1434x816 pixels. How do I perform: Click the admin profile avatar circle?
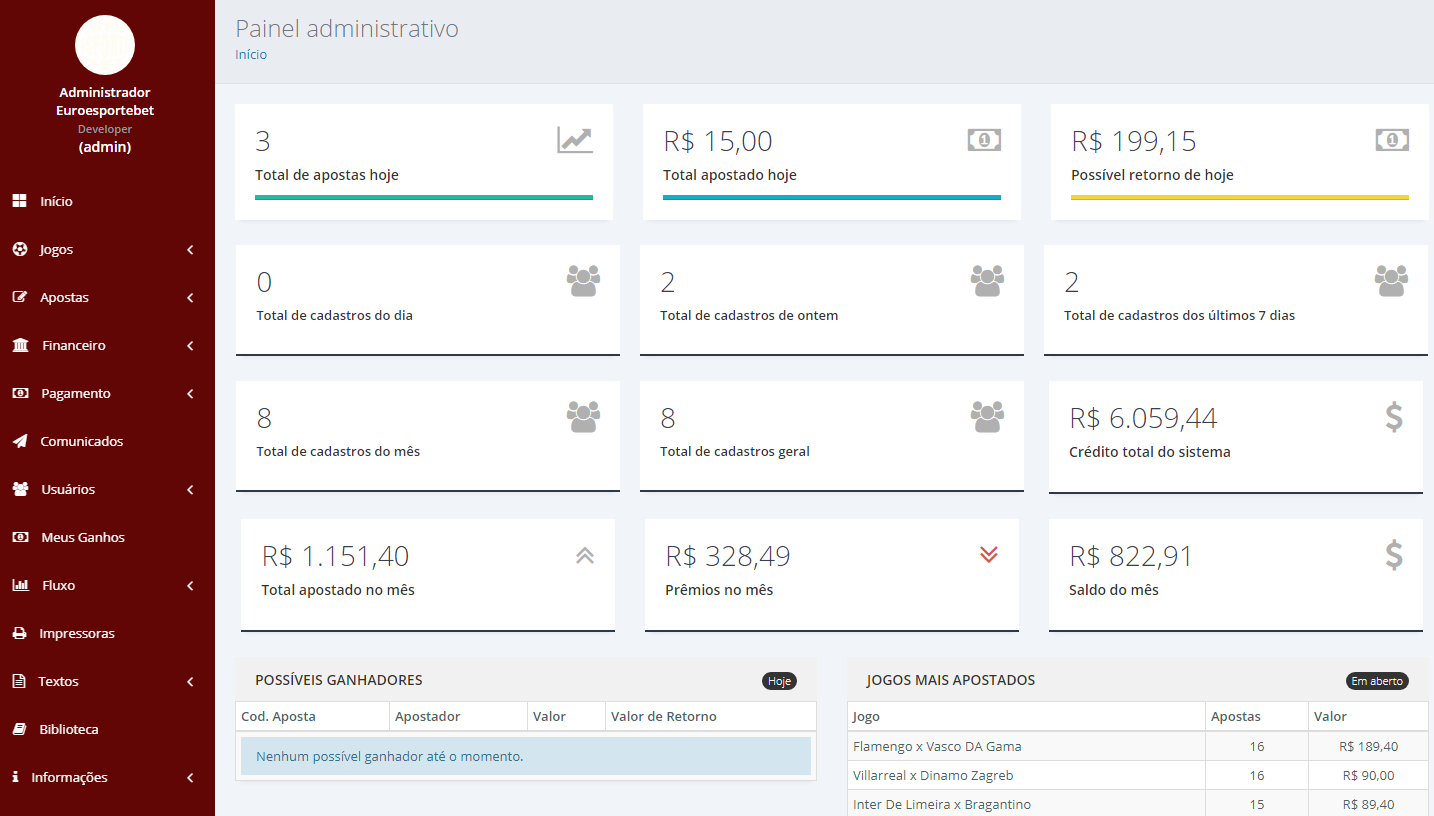point(105,45)
